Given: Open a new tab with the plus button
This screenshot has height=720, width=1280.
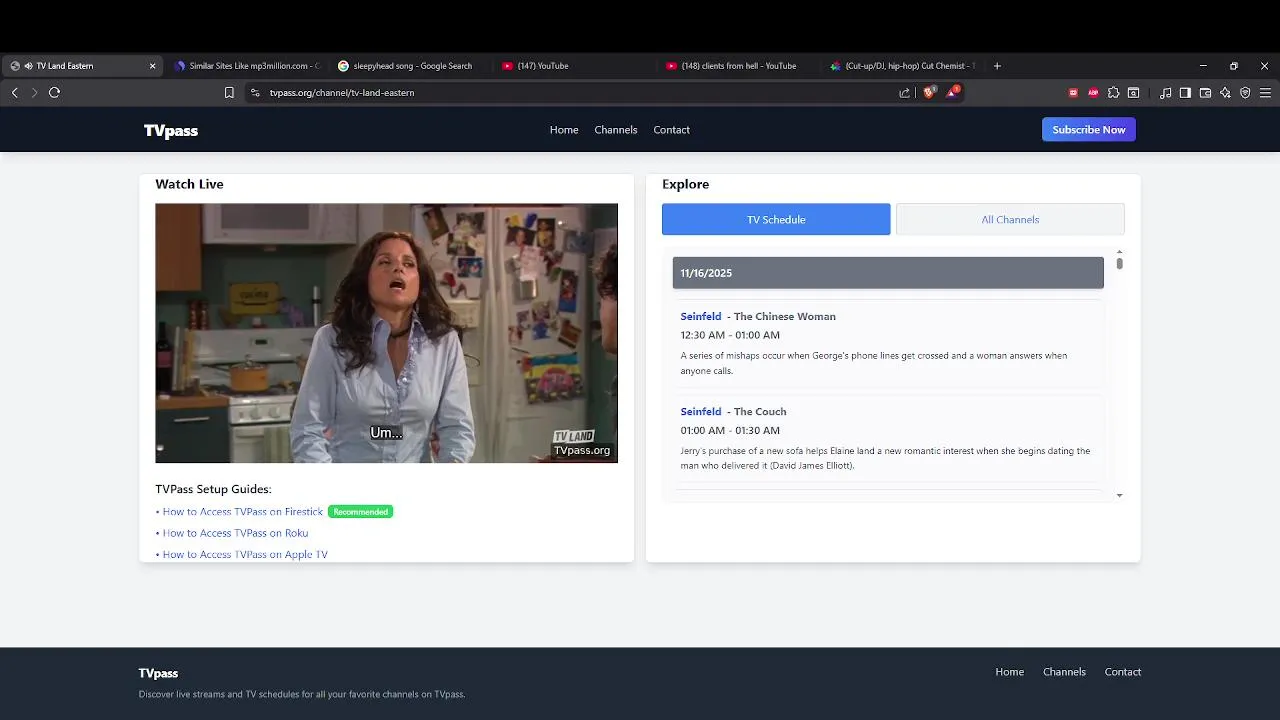Looking at the screenshot, I should point(997,66).
